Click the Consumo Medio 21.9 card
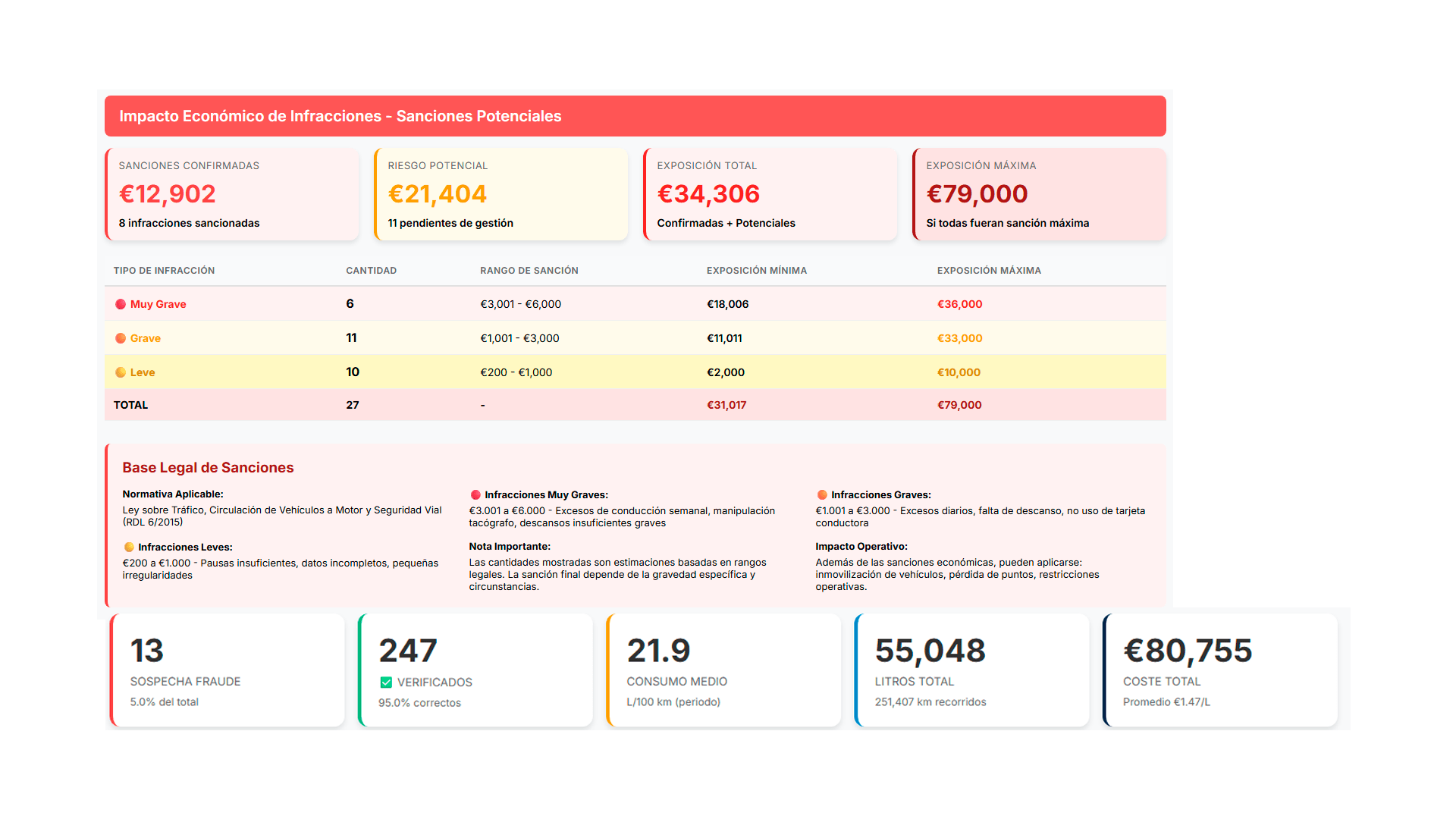Viewport: 1456px width, 819px height. click(724, 670)
